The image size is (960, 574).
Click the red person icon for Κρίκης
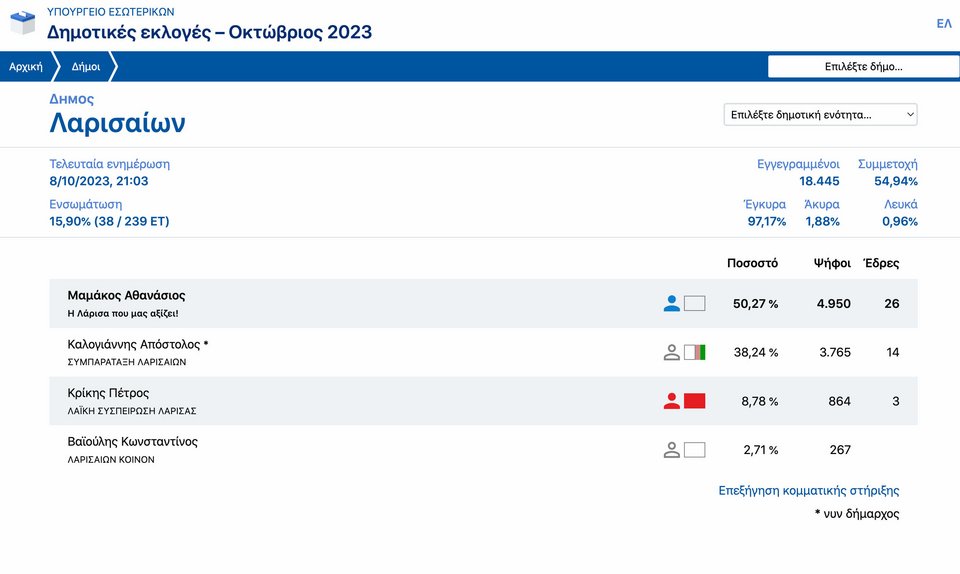pos(672,401)
